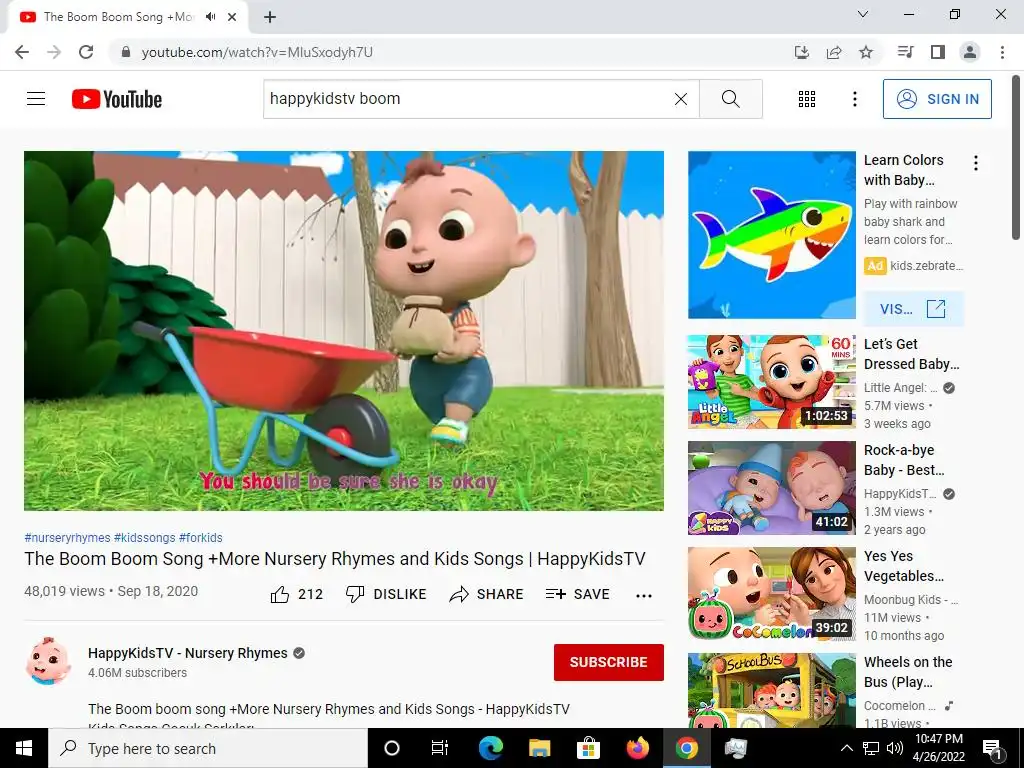Go to YouTube home via logo
This screenshot has height=768, width=1024.
pyautogui.click(x=117, y=99)
